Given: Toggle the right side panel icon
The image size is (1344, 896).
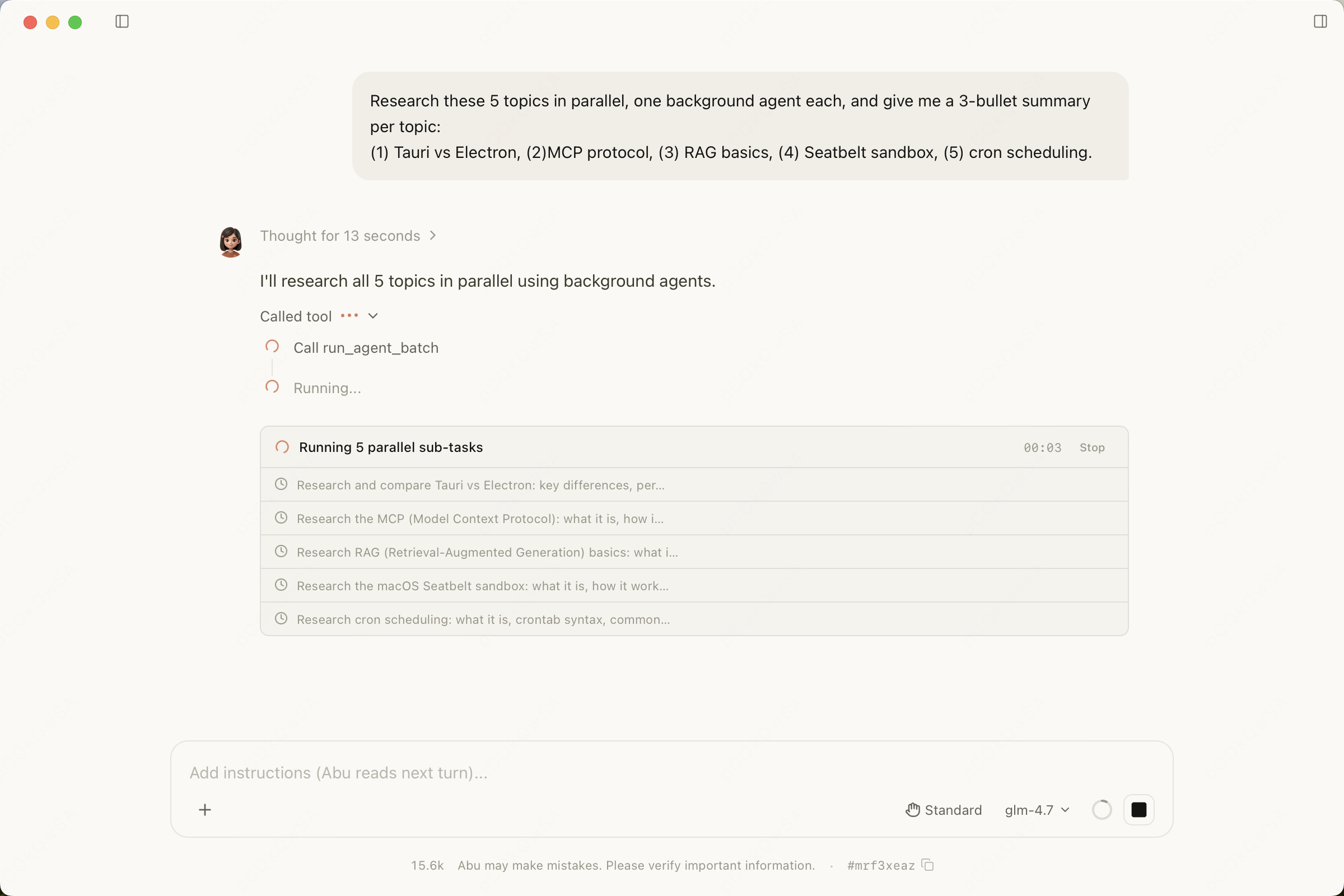Looking at the screenshot, I should pos(1320,22).
